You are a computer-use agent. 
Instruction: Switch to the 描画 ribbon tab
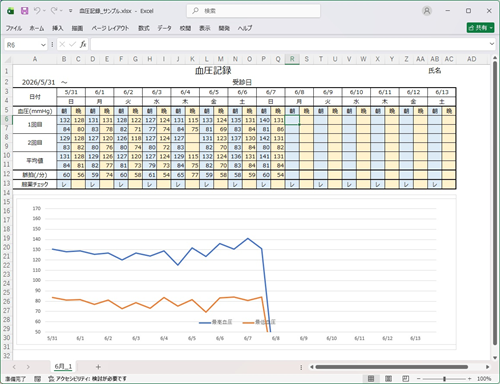click(77, 28)
